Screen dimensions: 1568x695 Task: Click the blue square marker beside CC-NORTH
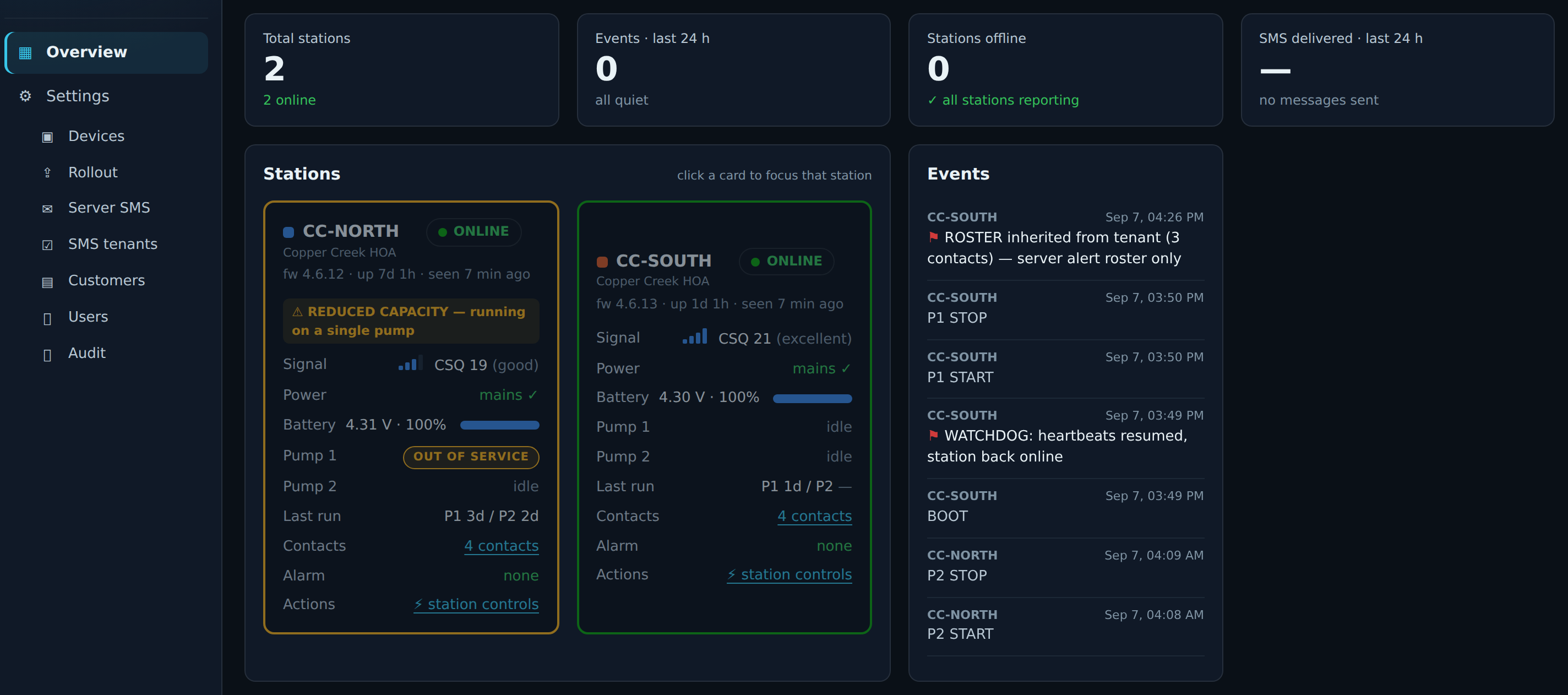pyautogui.click(x=288, y=232)
